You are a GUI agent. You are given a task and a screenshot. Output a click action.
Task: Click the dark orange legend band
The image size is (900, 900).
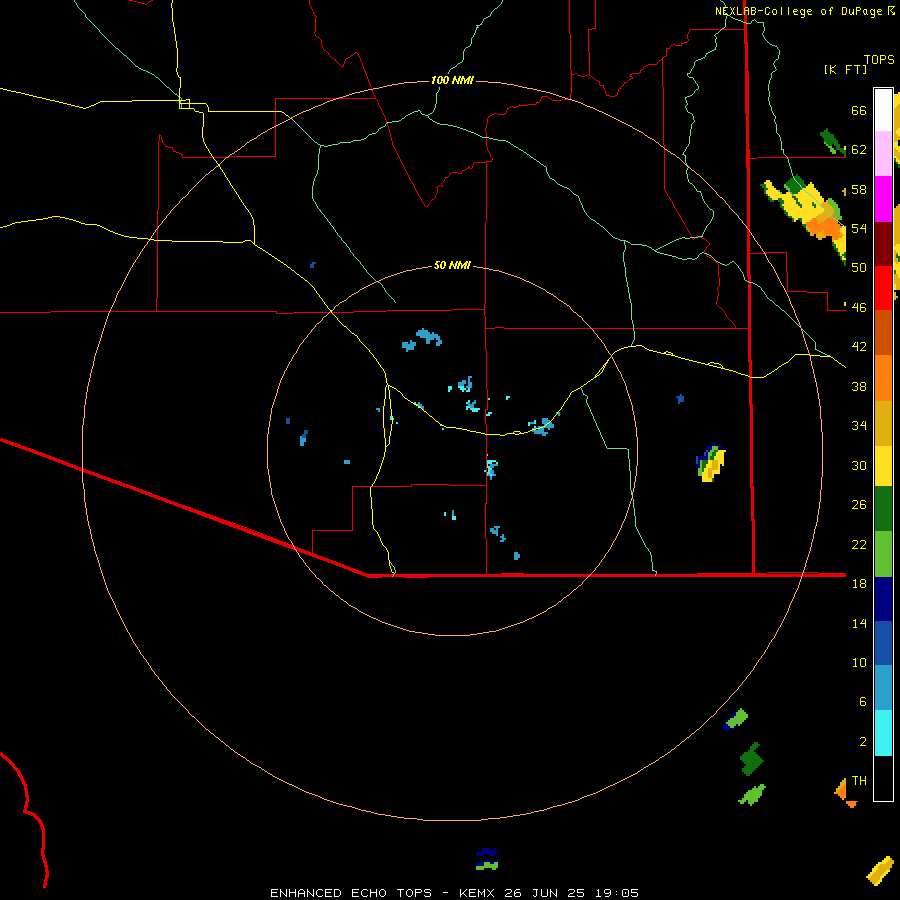point(883,333)
